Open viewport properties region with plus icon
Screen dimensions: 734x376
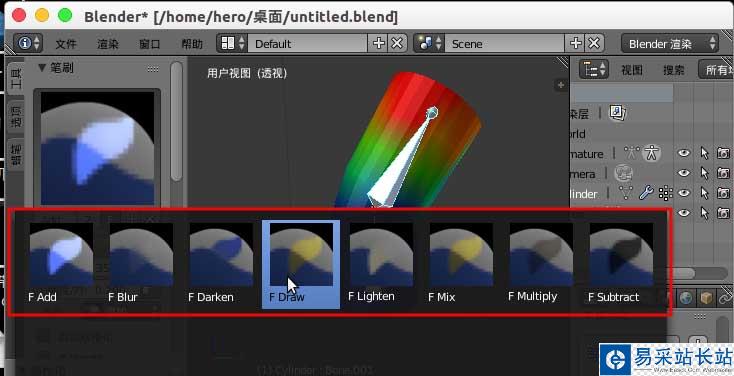[x=561, y=85]
